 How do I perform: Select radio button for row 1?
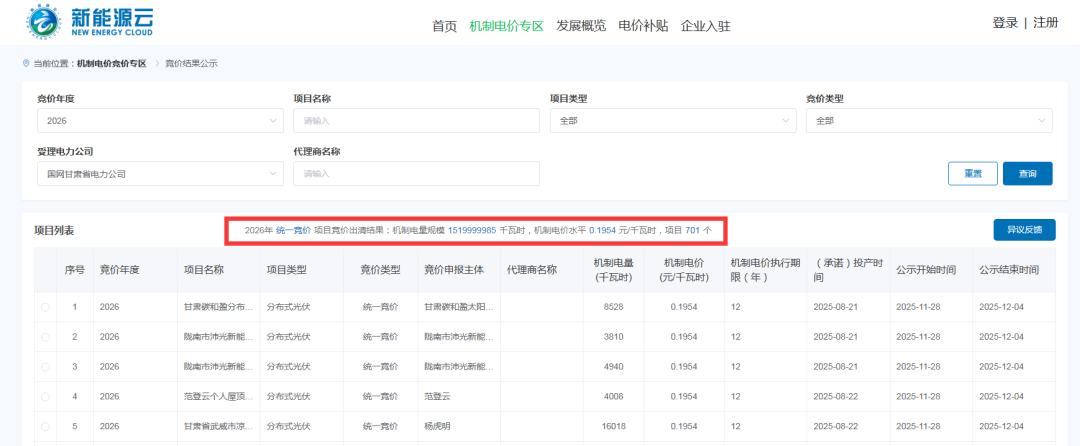coord(45,307)
